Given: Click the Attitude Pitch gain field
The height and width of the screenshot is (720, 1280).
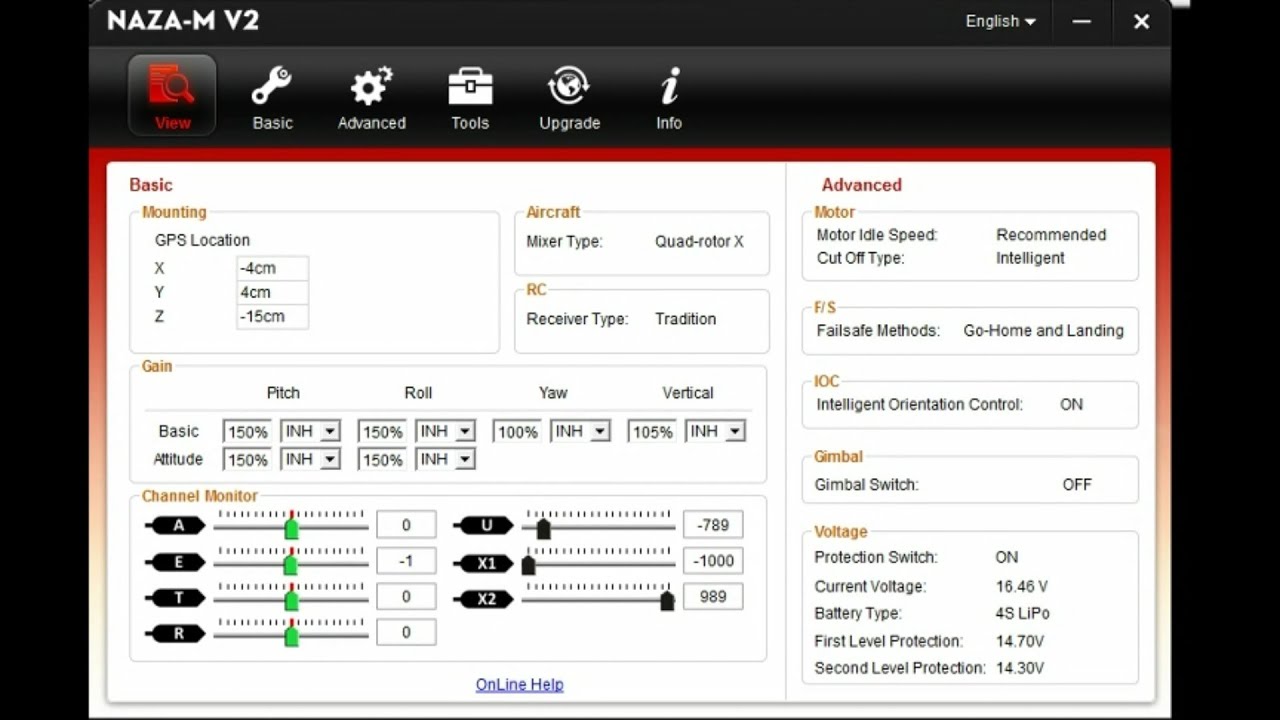Looking at the screenshot, I should click(247, 460).
